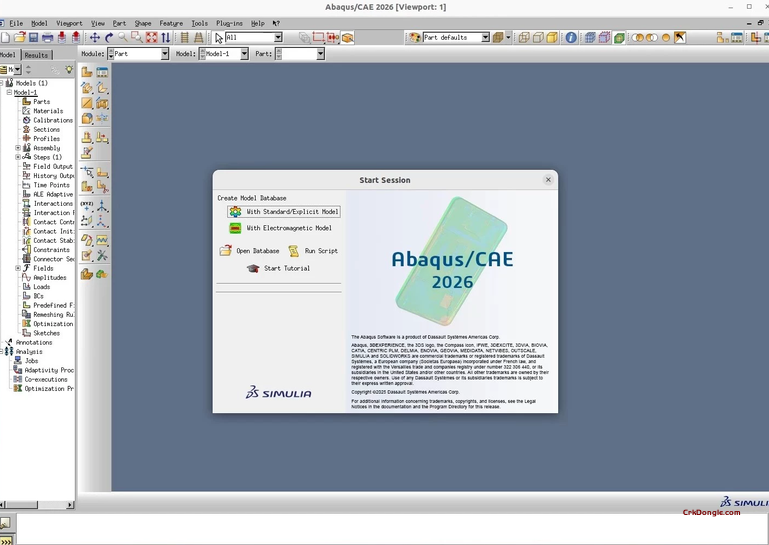
Task: Select Sections in the model tree
Action: [x=46, y=130]
